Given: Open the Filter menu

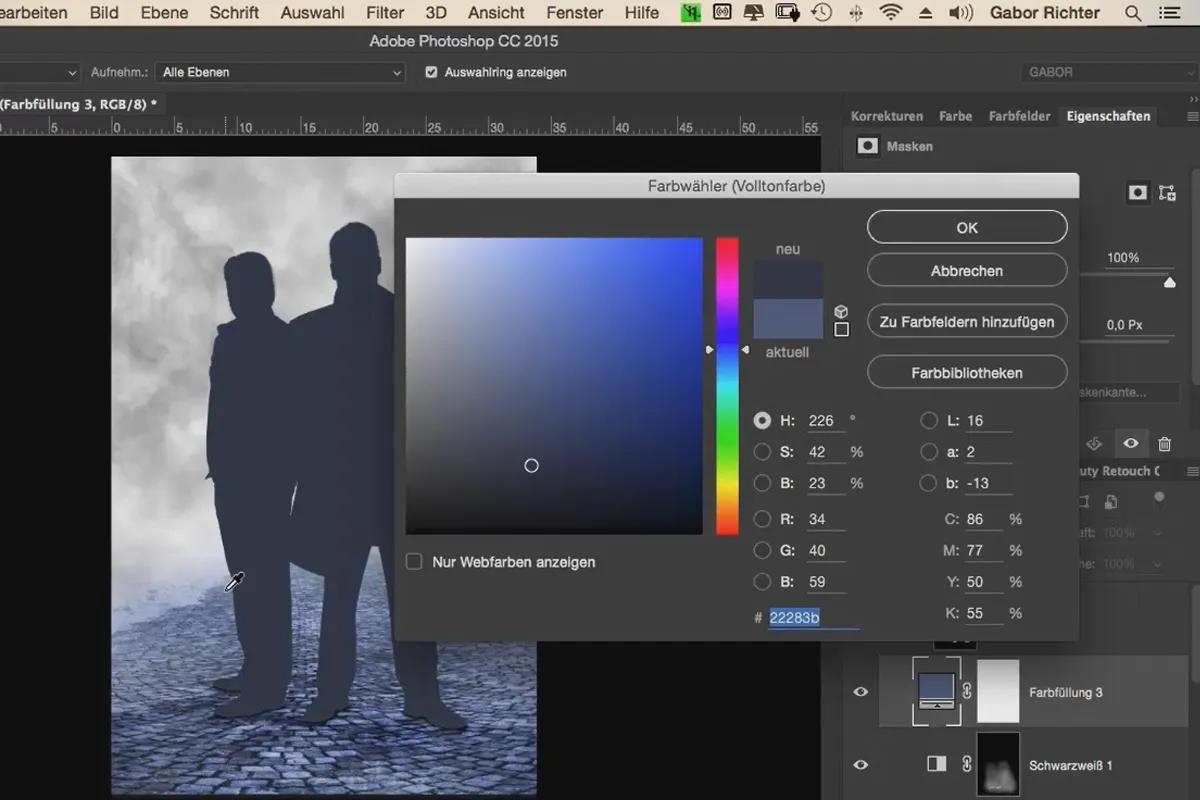Looking at the screenshot, I should pos(385,13).
